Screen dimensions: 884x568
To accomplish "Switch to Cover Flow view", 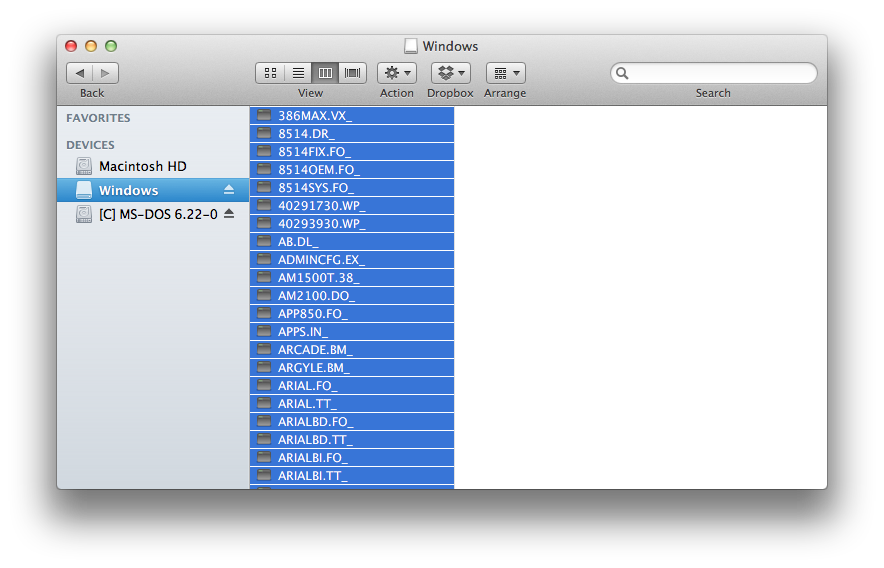I will point(353,73).
